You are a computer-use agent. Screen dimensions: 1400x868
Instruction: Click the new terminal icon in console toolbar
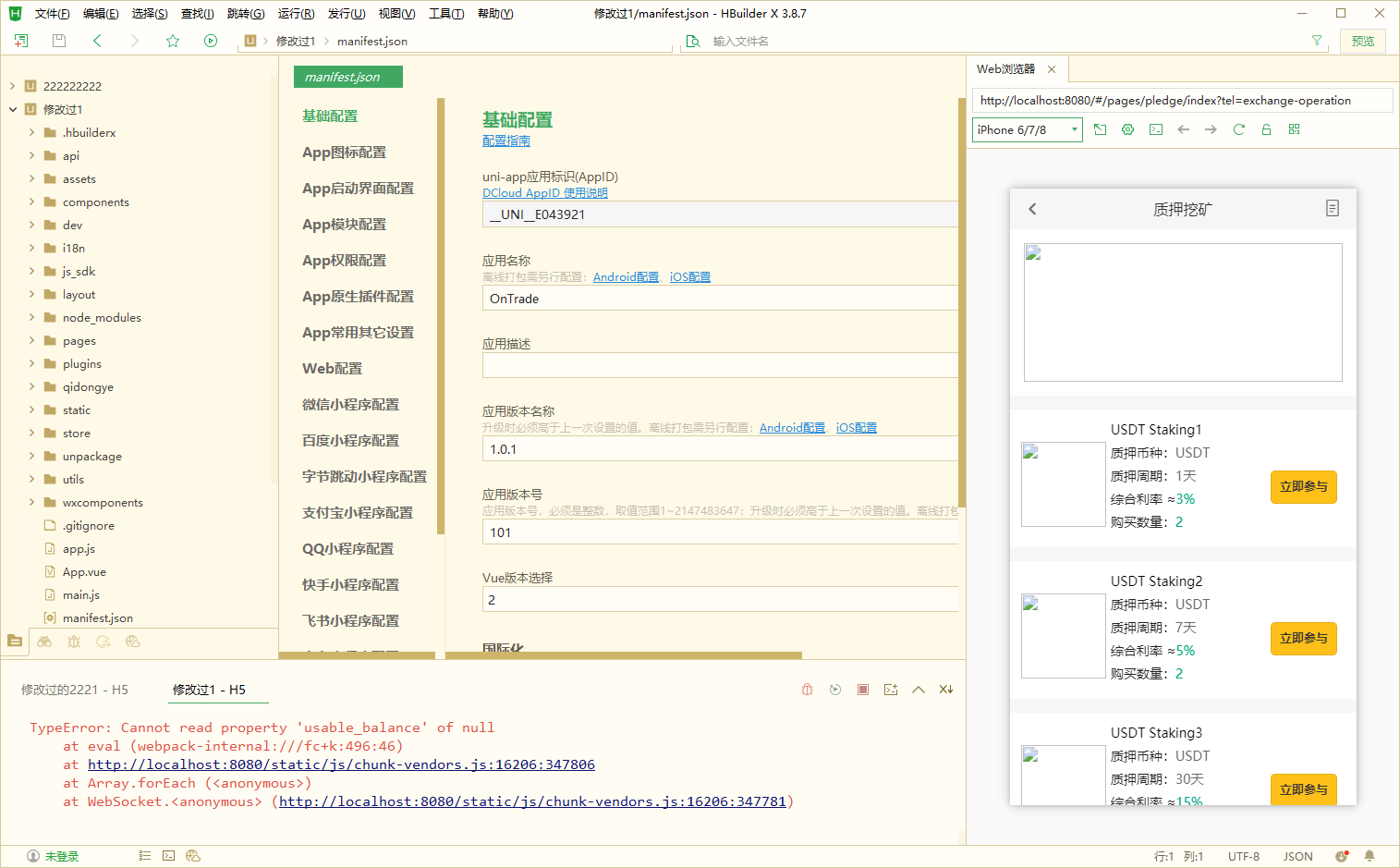(891, 690)
